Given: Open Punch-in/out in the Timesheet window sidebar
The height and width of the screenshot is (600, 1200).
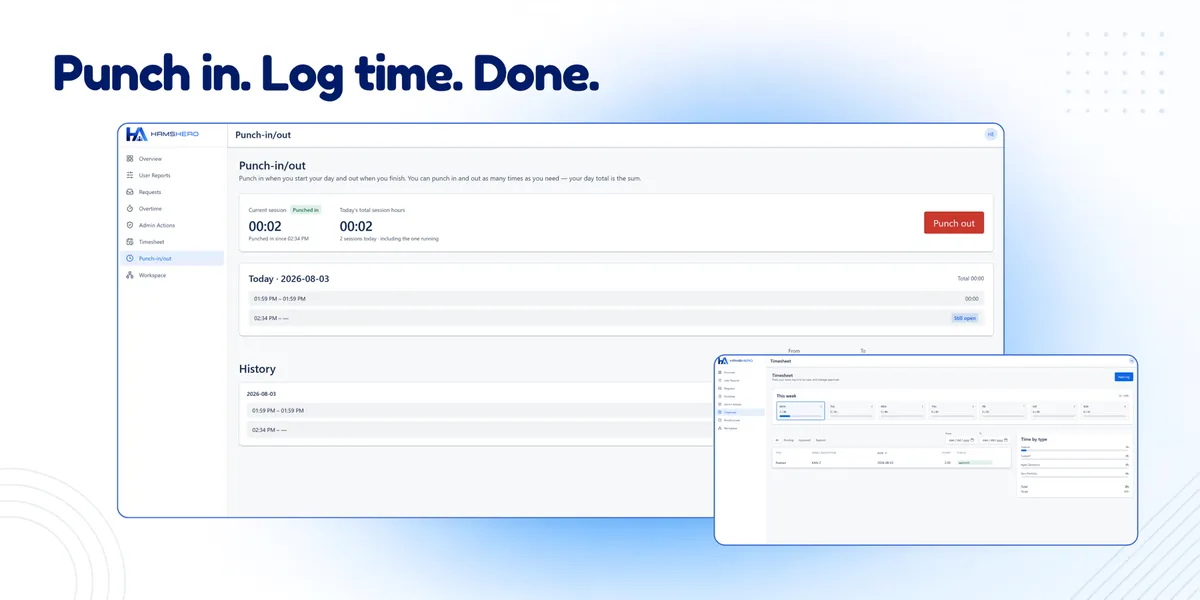Looking at the screenshot, I should (740, 420).
